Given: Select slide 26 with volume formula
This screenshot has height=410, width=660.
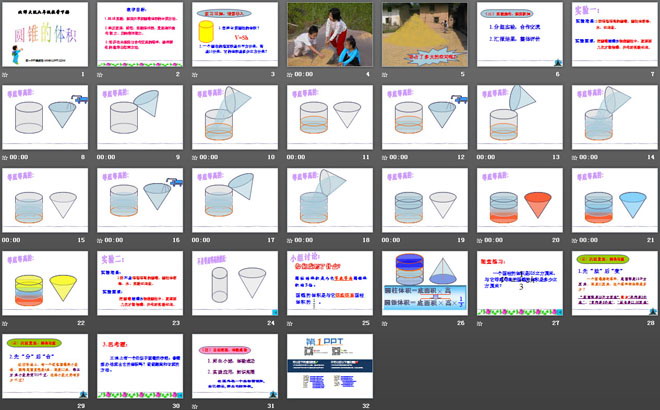Looking at the screenshot, I should (423, 281).
